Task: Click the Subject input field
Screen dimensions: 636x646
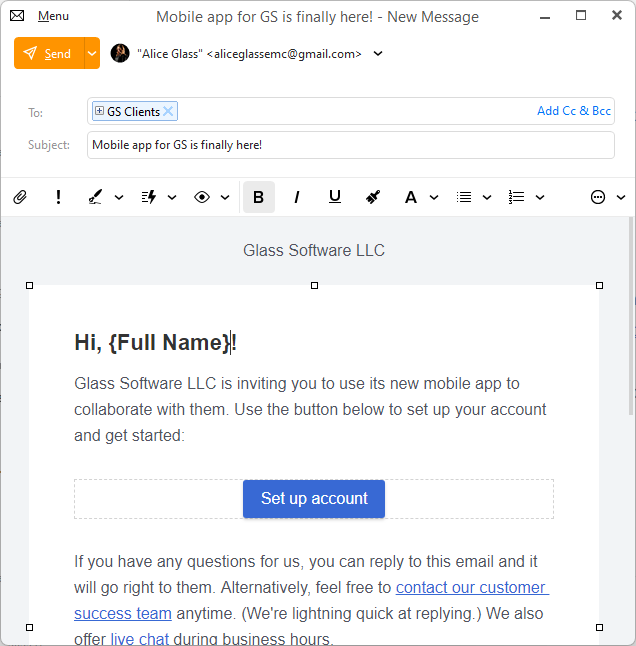Action: (x=351, y=145)
